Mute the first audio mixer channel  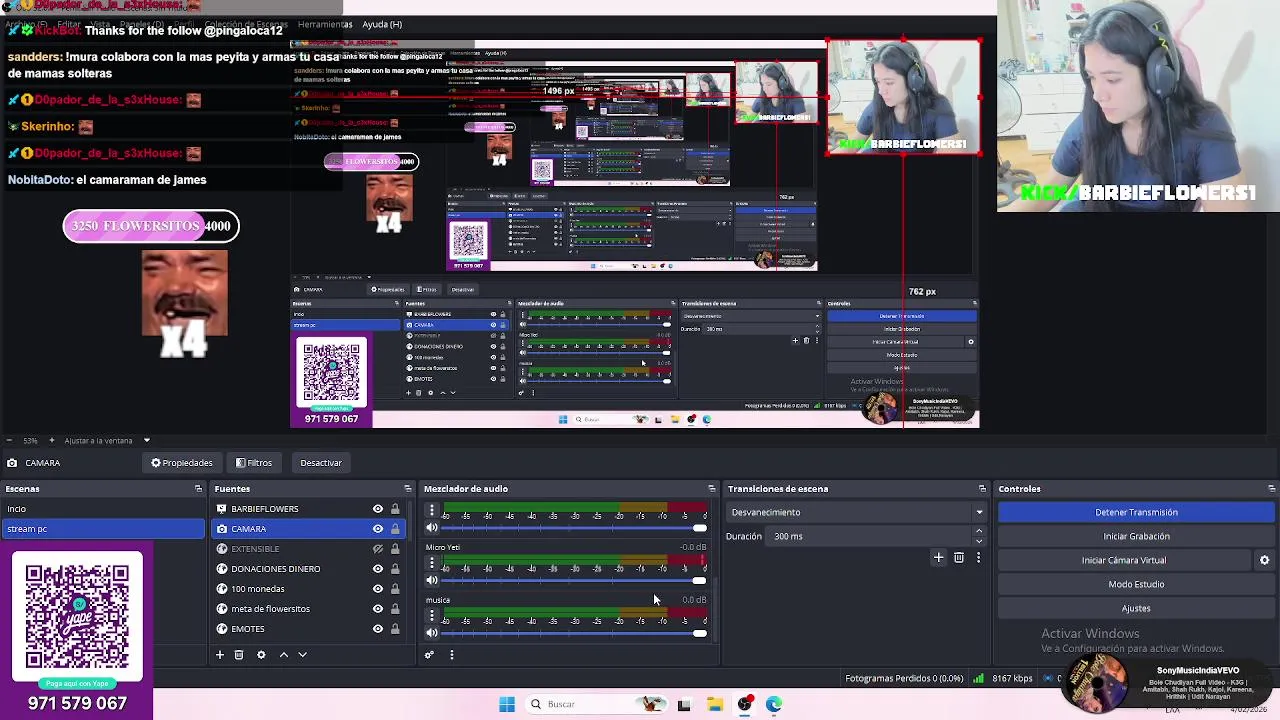click(x=432, y=528)
